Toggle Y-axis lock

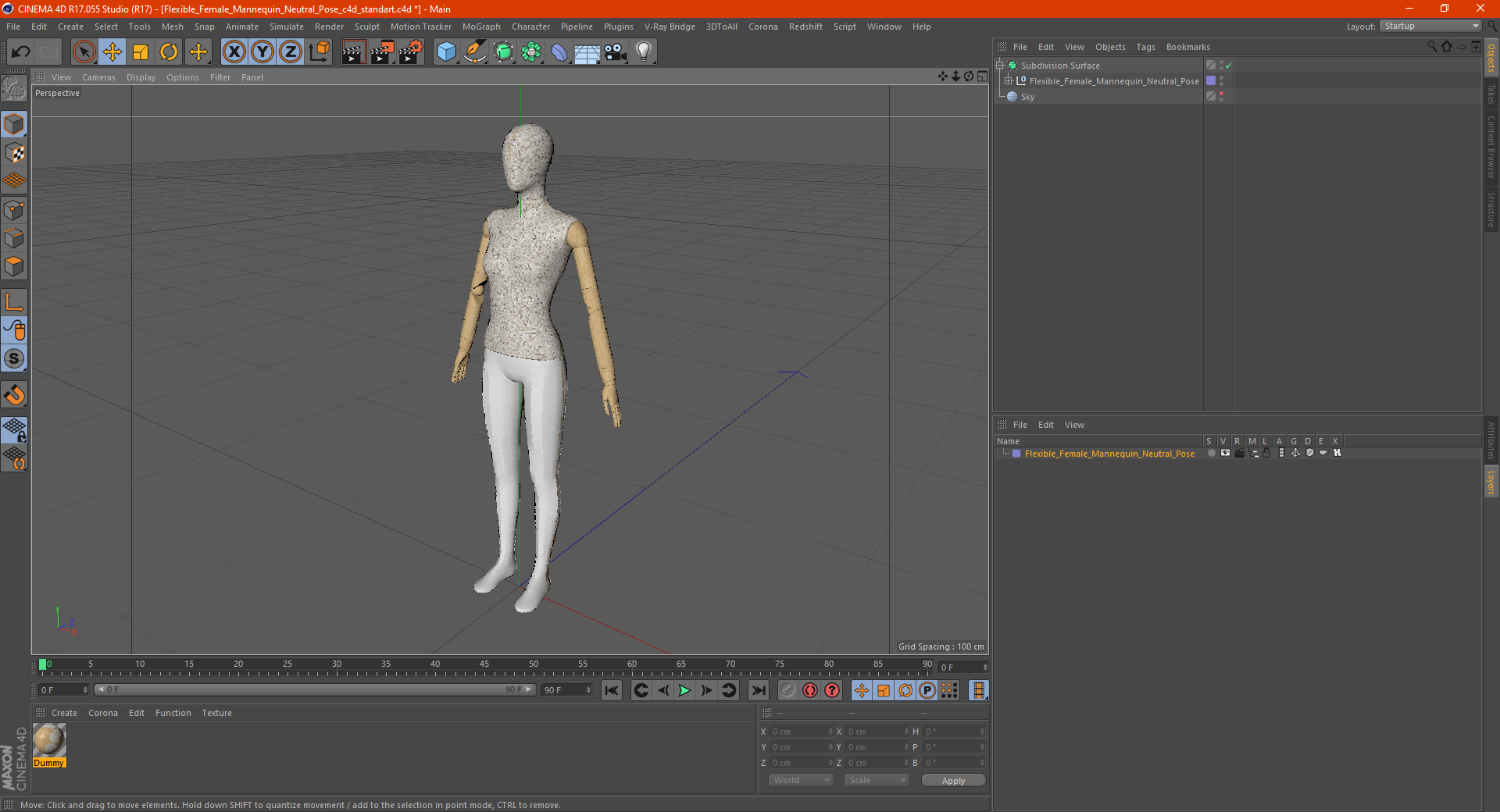pos(262,52)
